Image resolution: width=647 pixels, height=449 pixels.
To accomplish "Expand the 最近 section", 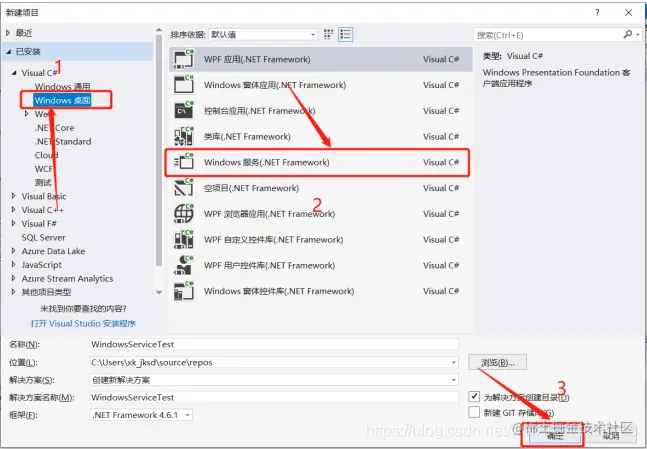I will pyautogui.click(x=8, y=33).
